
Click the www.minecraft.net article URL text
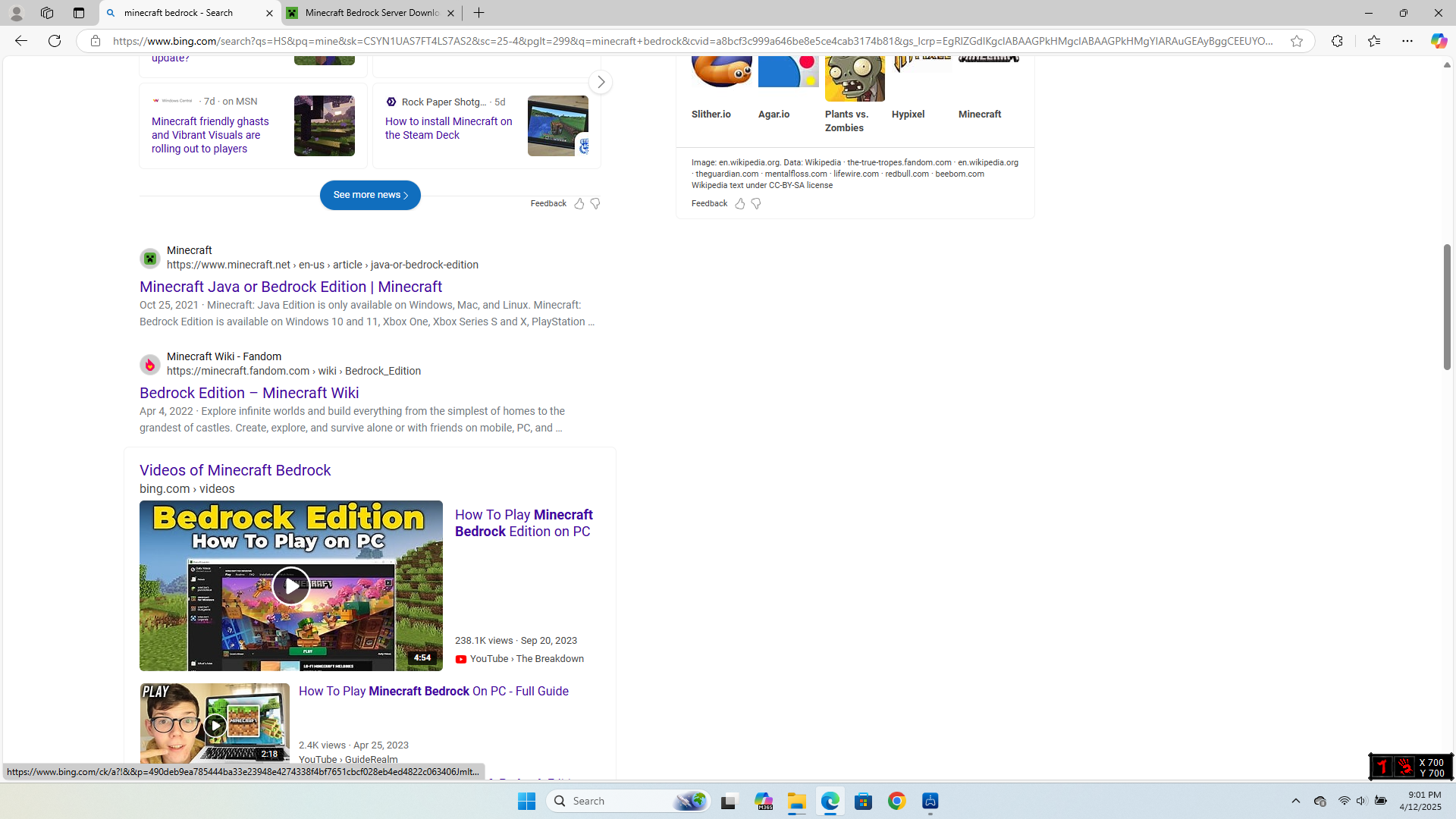[x=323, y=265]
